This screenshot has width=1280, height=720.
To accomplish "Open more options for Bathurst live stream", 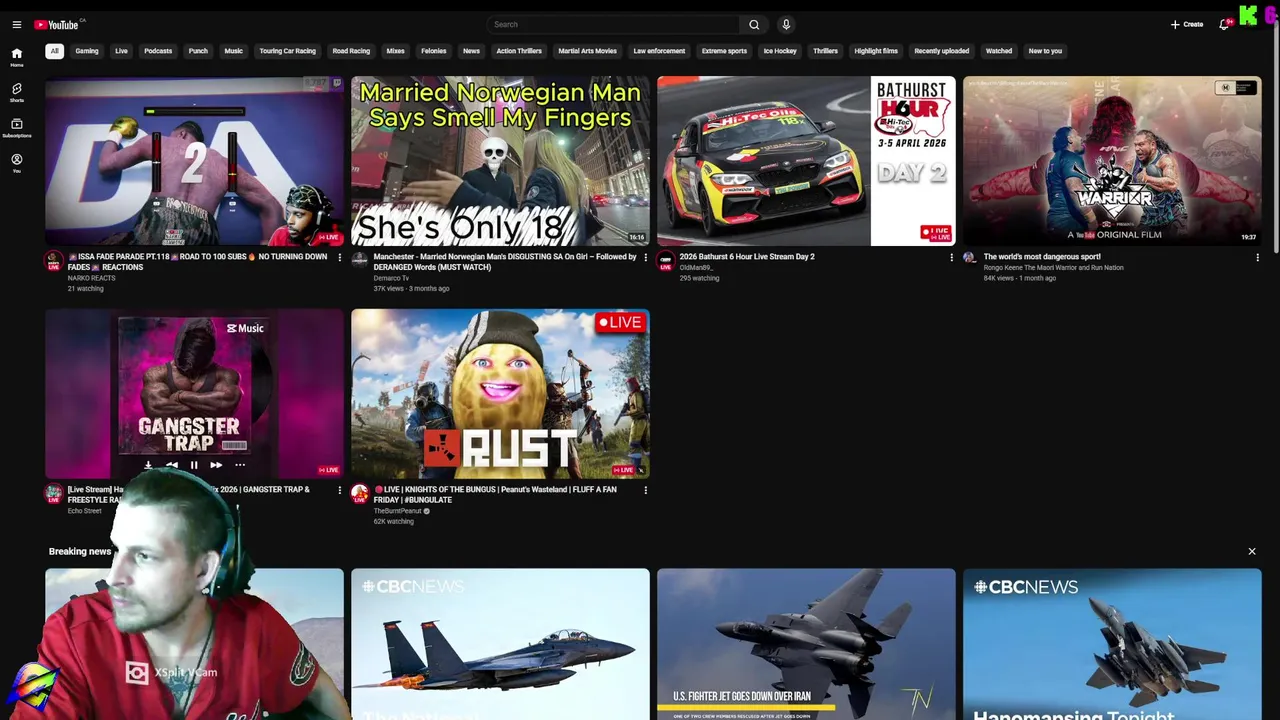I will (951, 258).
